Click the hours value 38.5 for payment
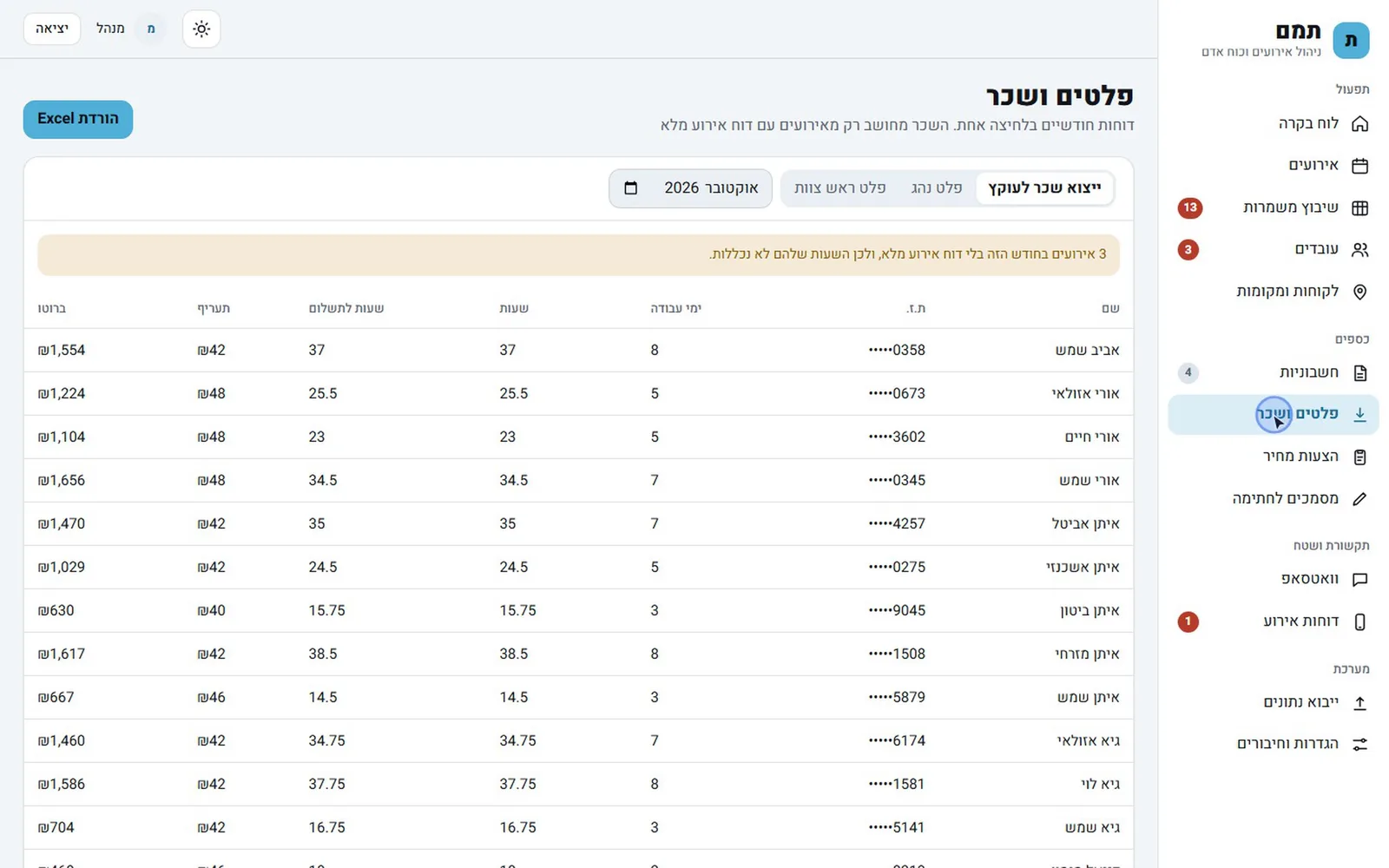1389x868 pixels. [x=323, y=654]
